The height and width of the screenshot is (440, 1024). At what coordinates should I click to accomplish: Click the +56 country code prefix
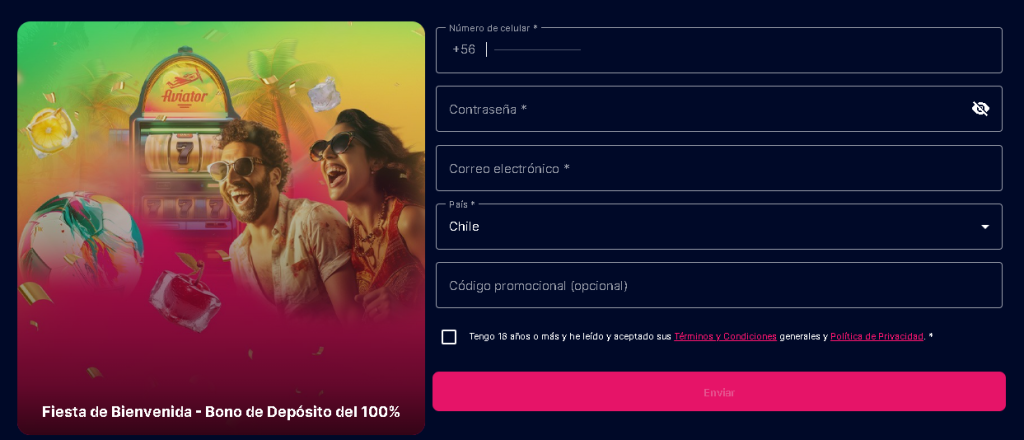coord(464,50)
